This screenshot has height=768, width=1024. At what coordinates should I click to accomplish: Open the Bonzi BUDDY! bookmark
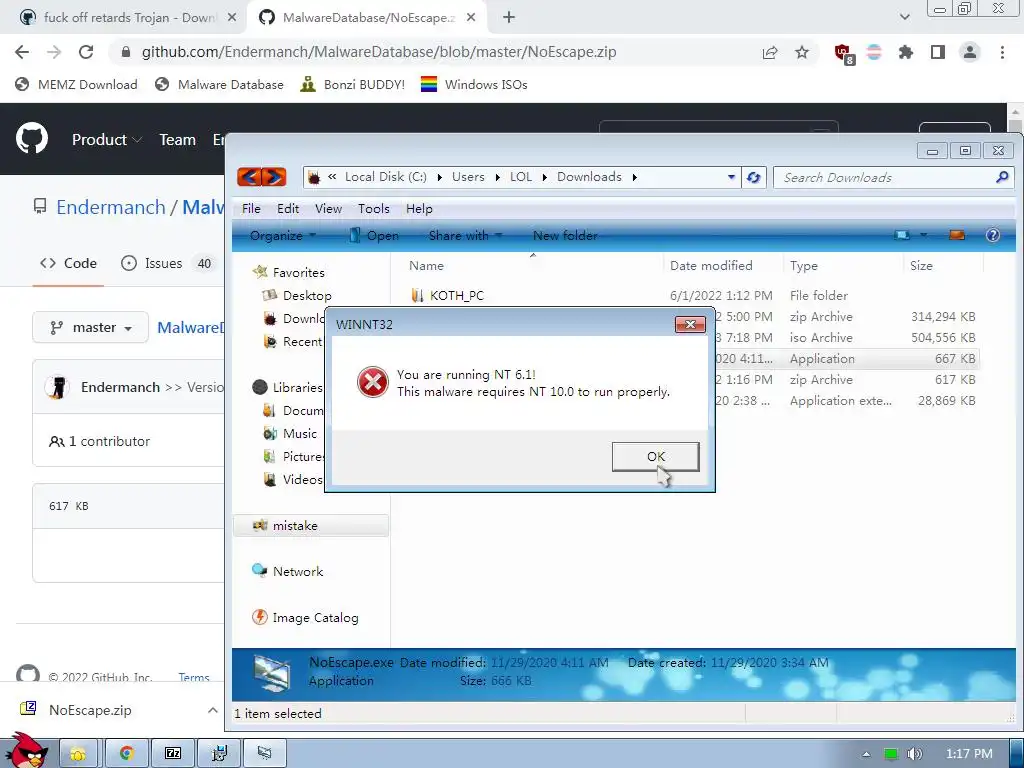(353, 84)
